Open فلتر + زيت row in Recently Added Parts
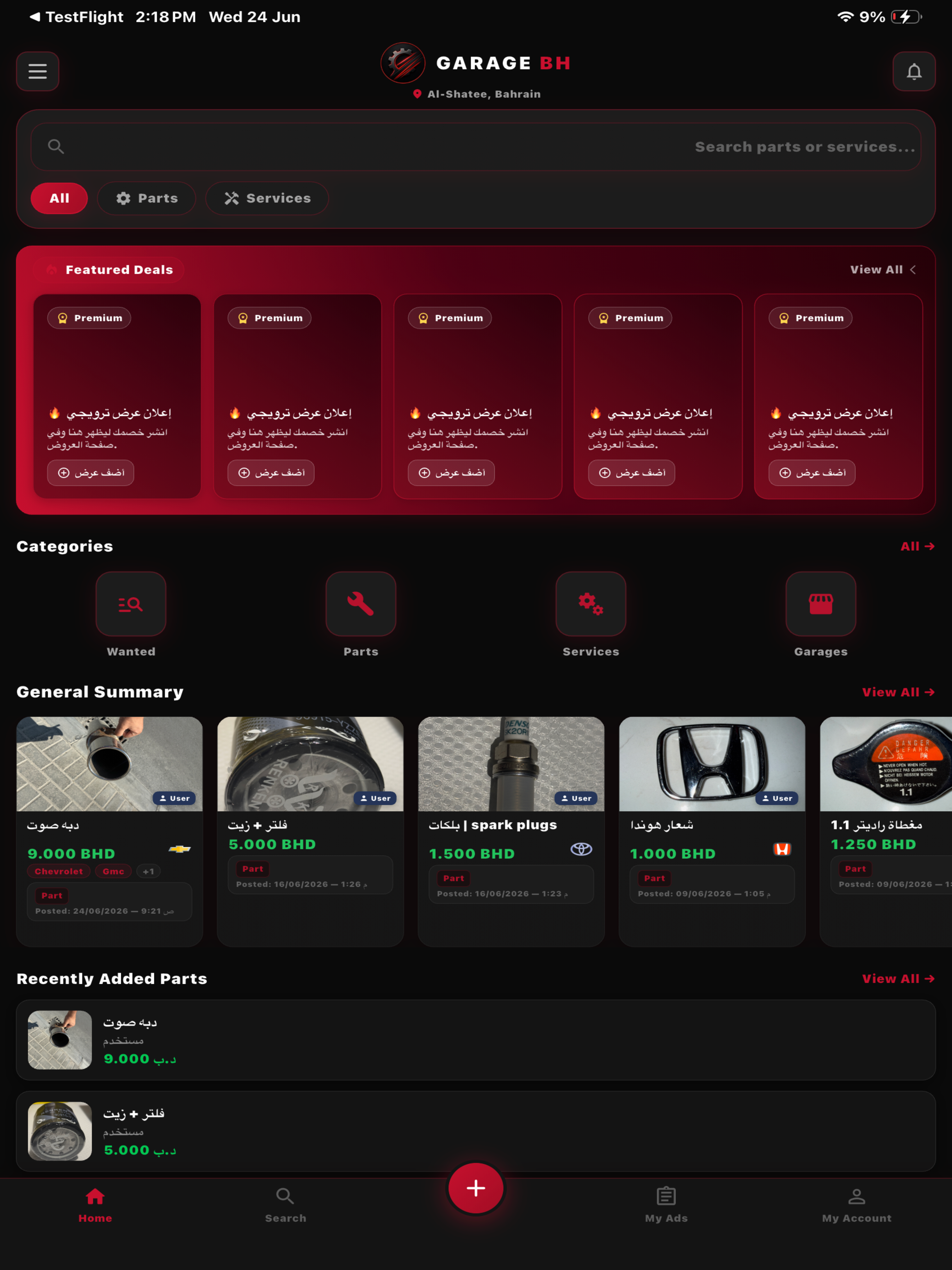 [476, 1131]
